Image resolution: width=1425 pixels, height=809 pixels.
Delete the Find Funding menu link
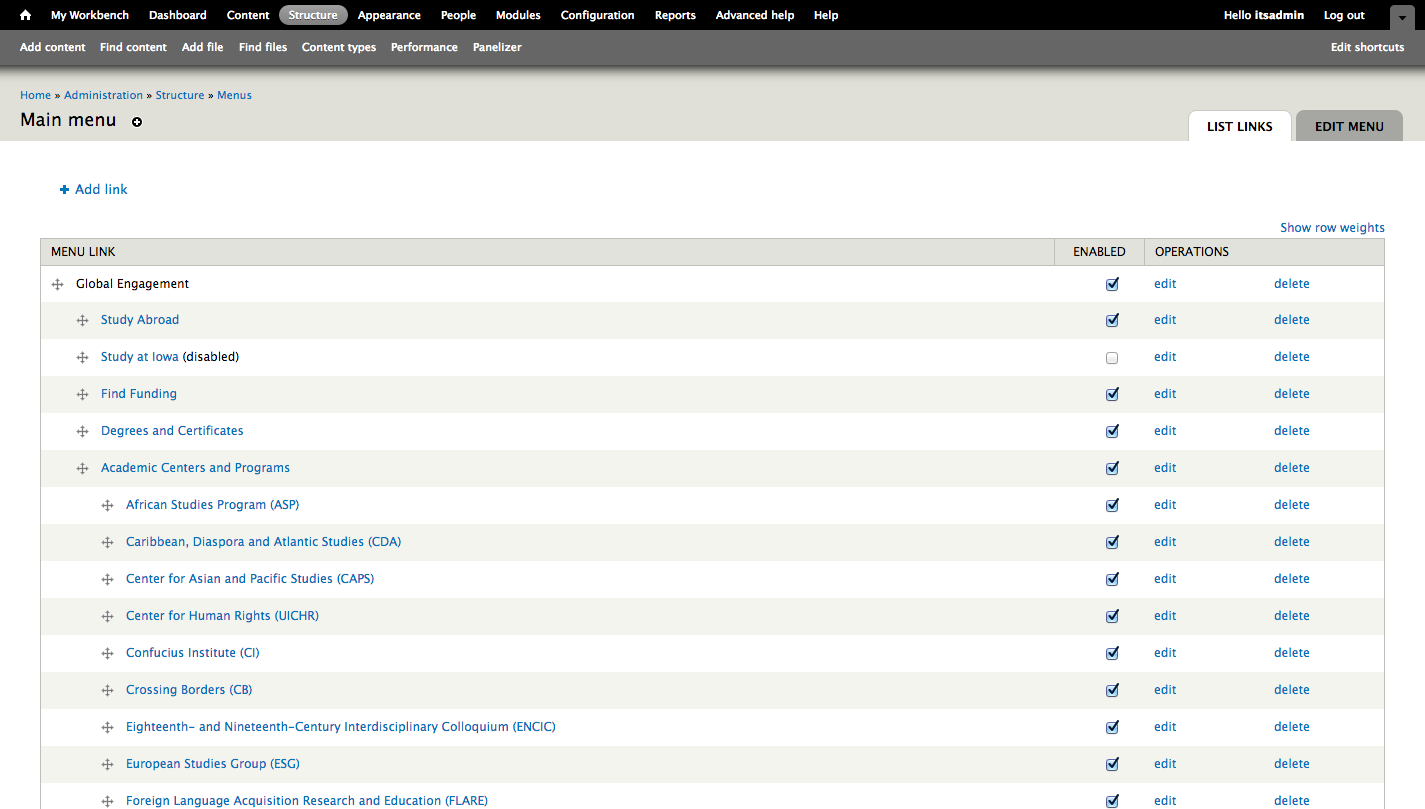1291,394
